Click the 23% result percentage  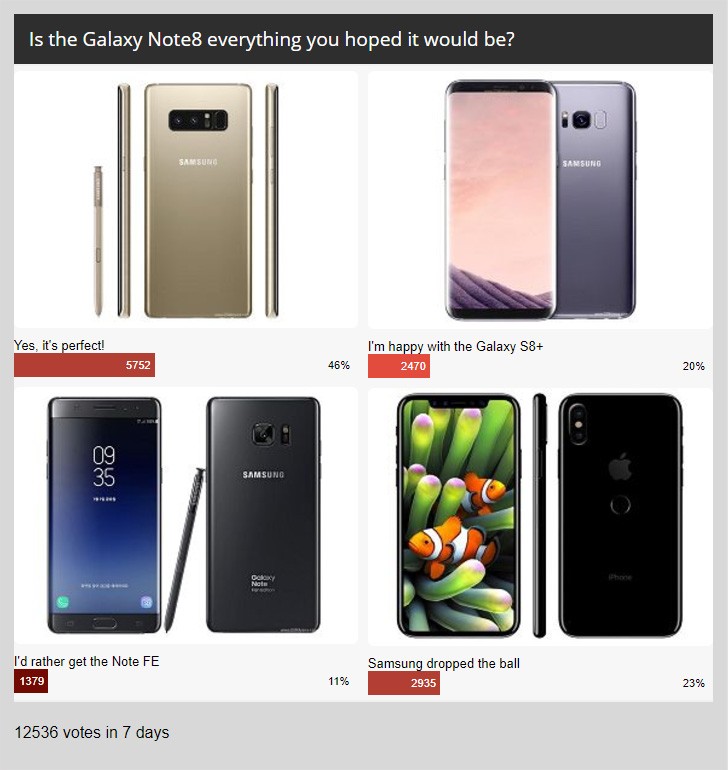click(694, 683)
